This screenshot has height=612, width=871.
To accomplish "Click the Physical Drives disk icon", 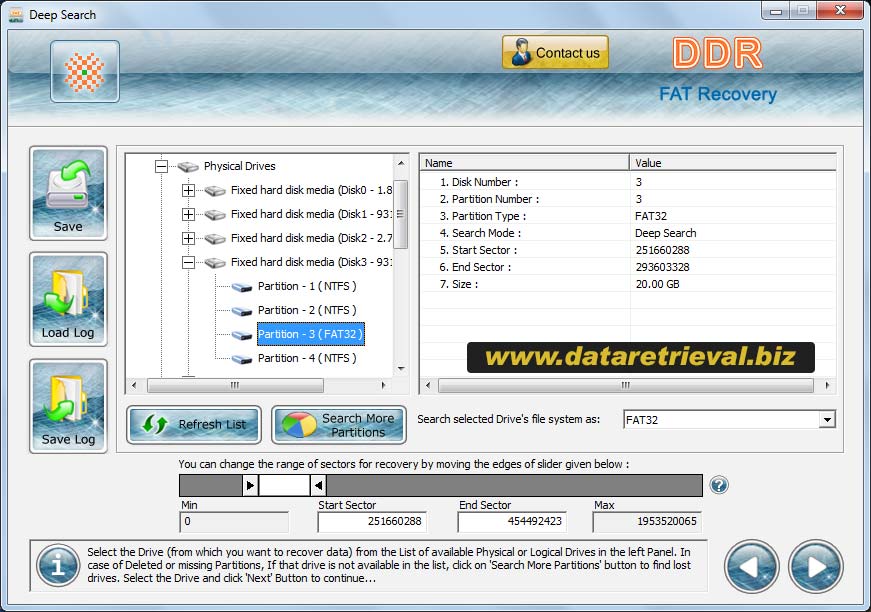I will click(x=188, y=166).
